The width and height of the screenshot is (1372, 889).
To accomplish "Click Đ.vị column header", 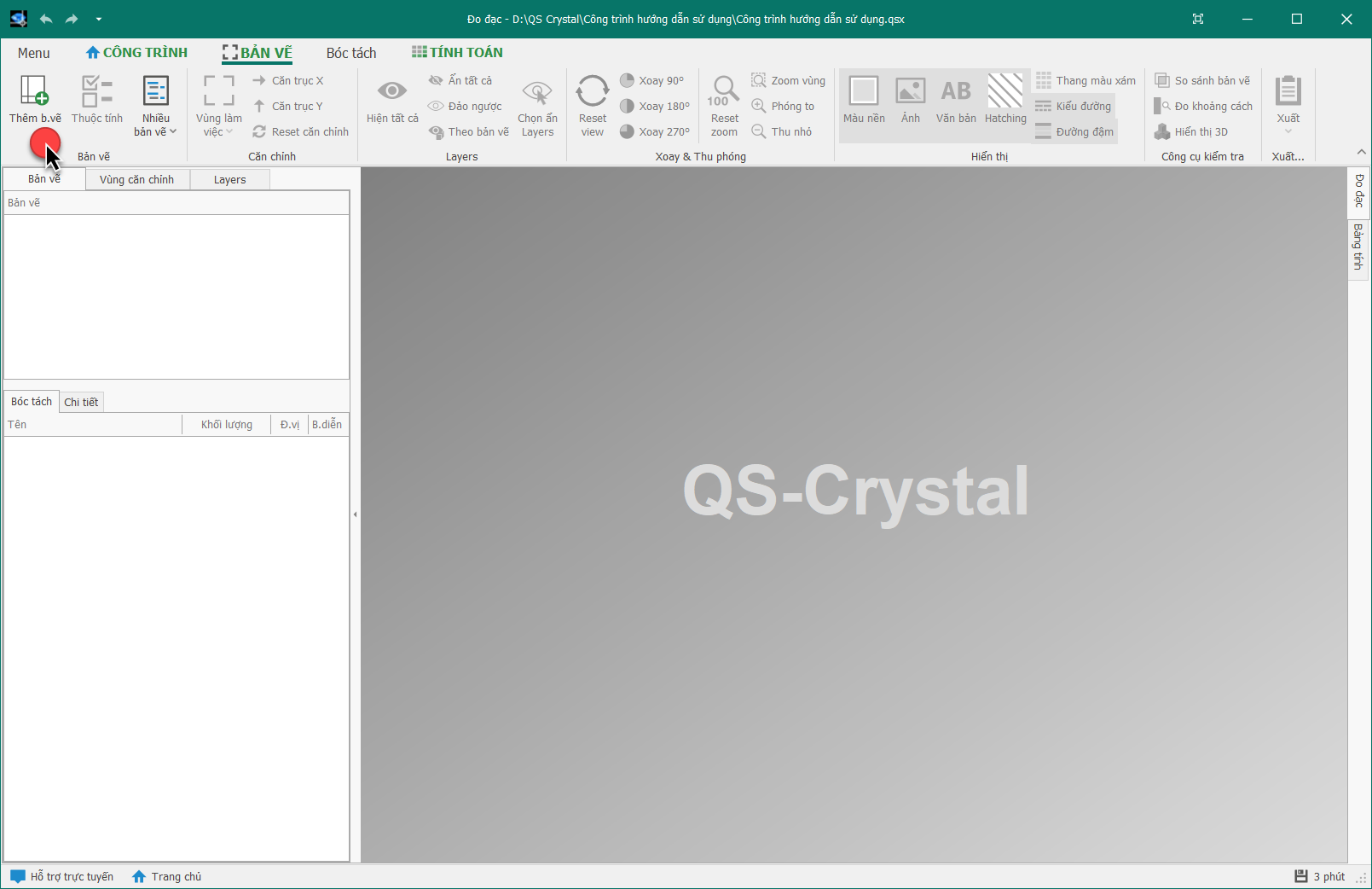I will point(290,424).
